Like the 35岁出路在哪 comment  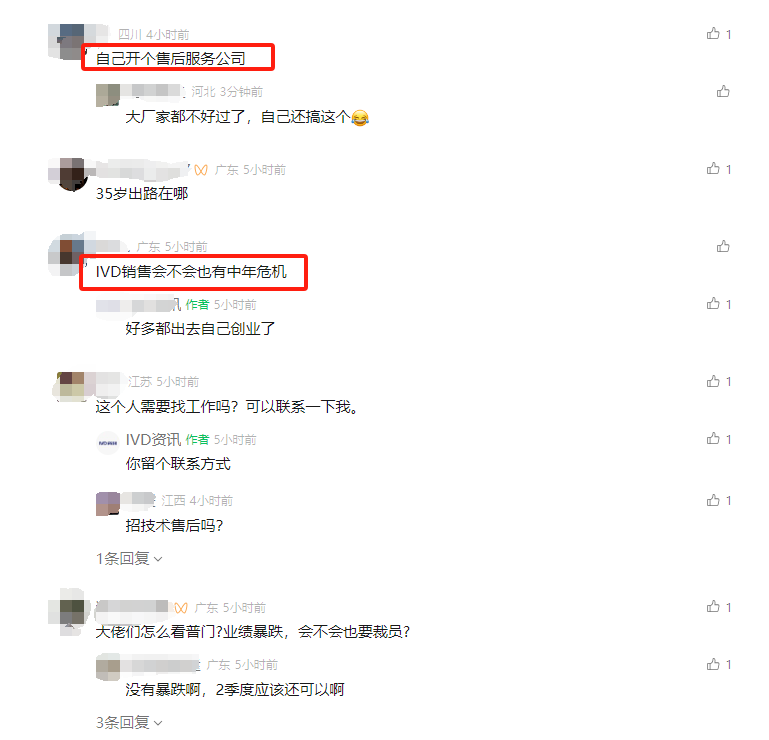(713, 169)
